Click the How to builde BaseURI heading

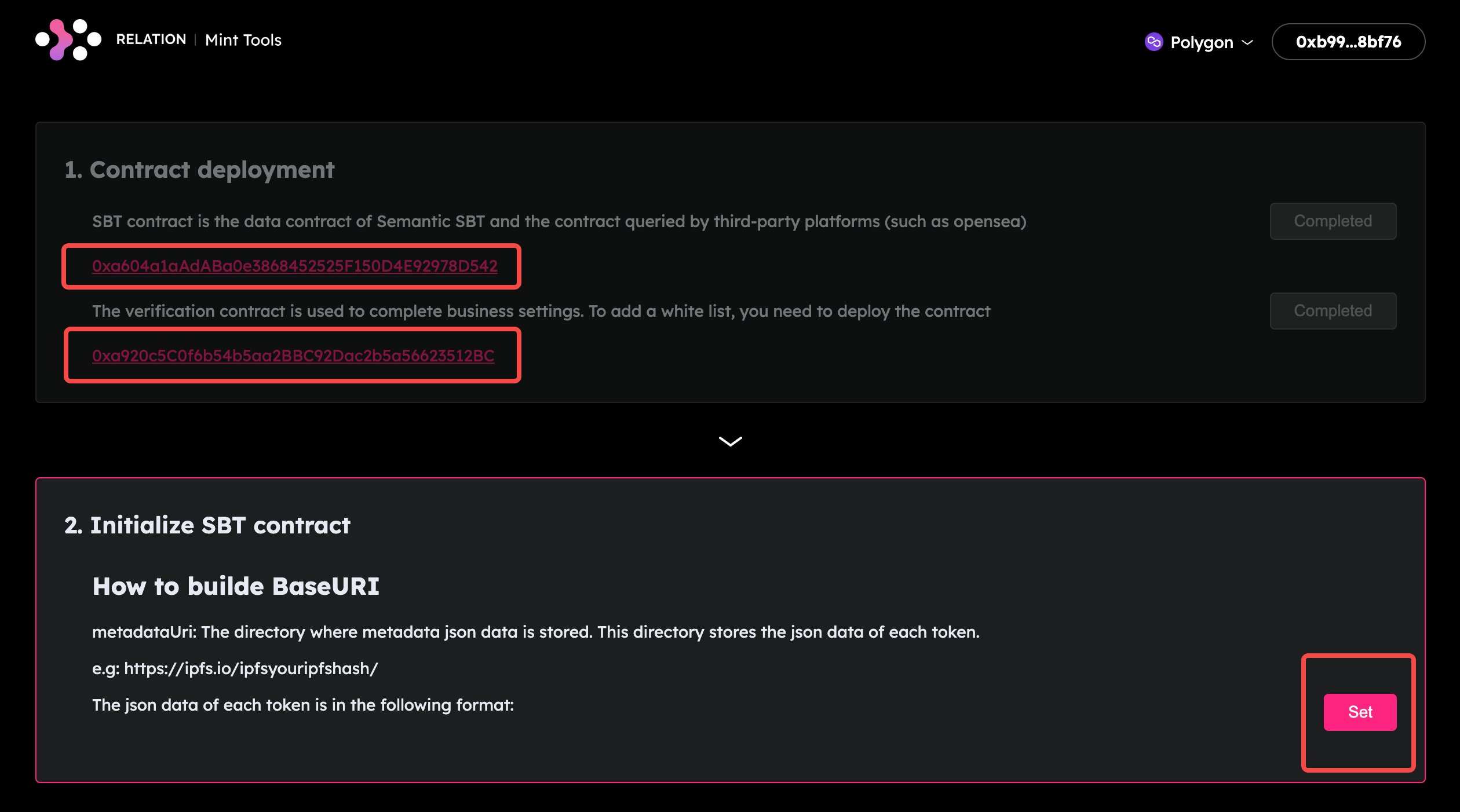[236, 586]
